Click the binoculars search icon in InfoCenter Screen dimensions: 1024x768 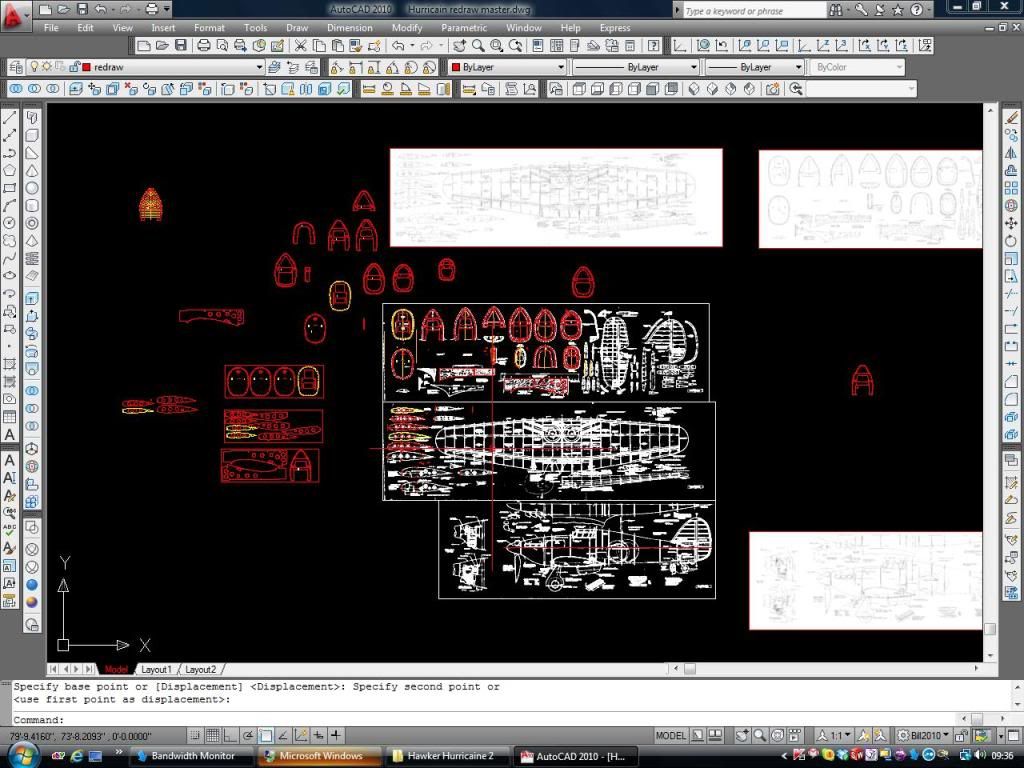coord(836,10)
